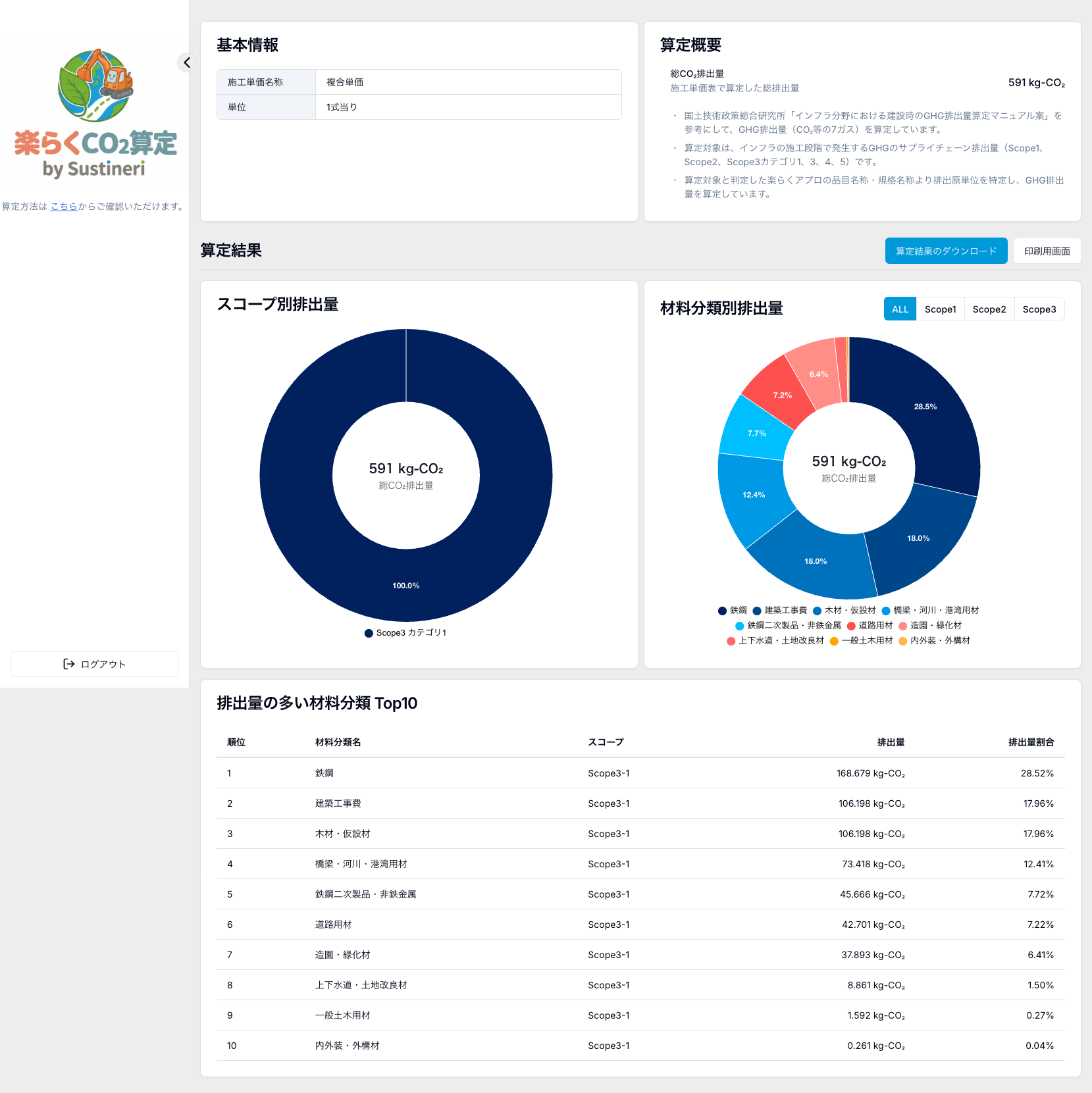Click the 排出量割合 column header

pyautogui.click(x=1031, y=742)
